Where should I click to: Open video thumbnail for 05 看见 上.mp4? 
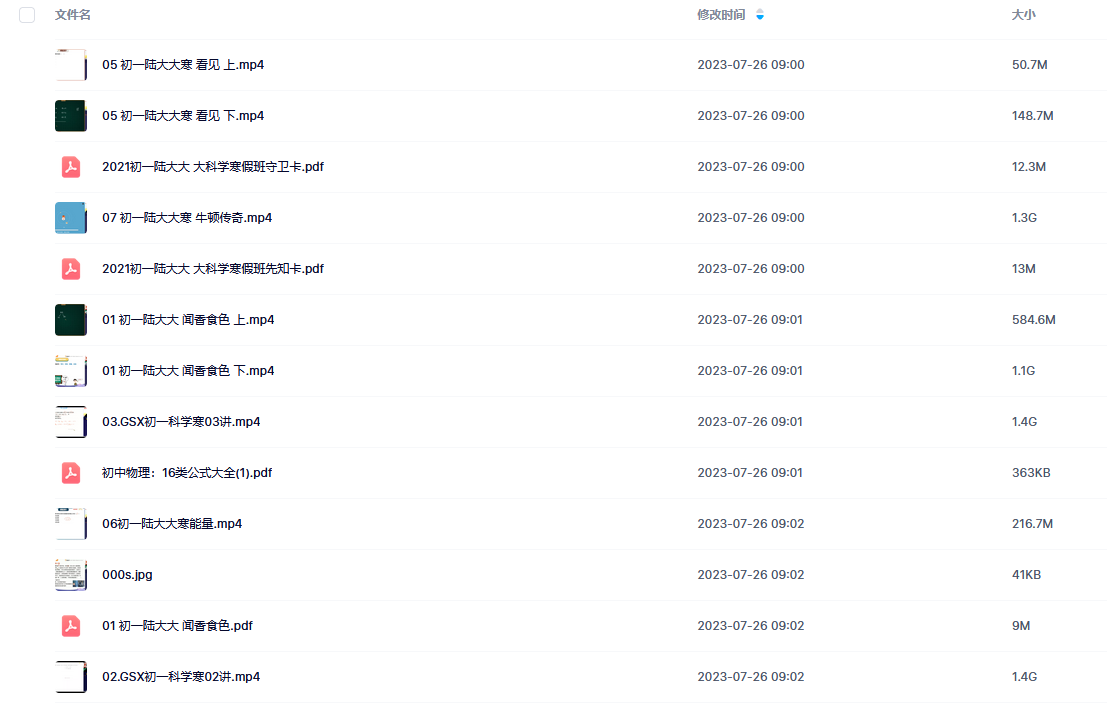(x=71, y=65)
